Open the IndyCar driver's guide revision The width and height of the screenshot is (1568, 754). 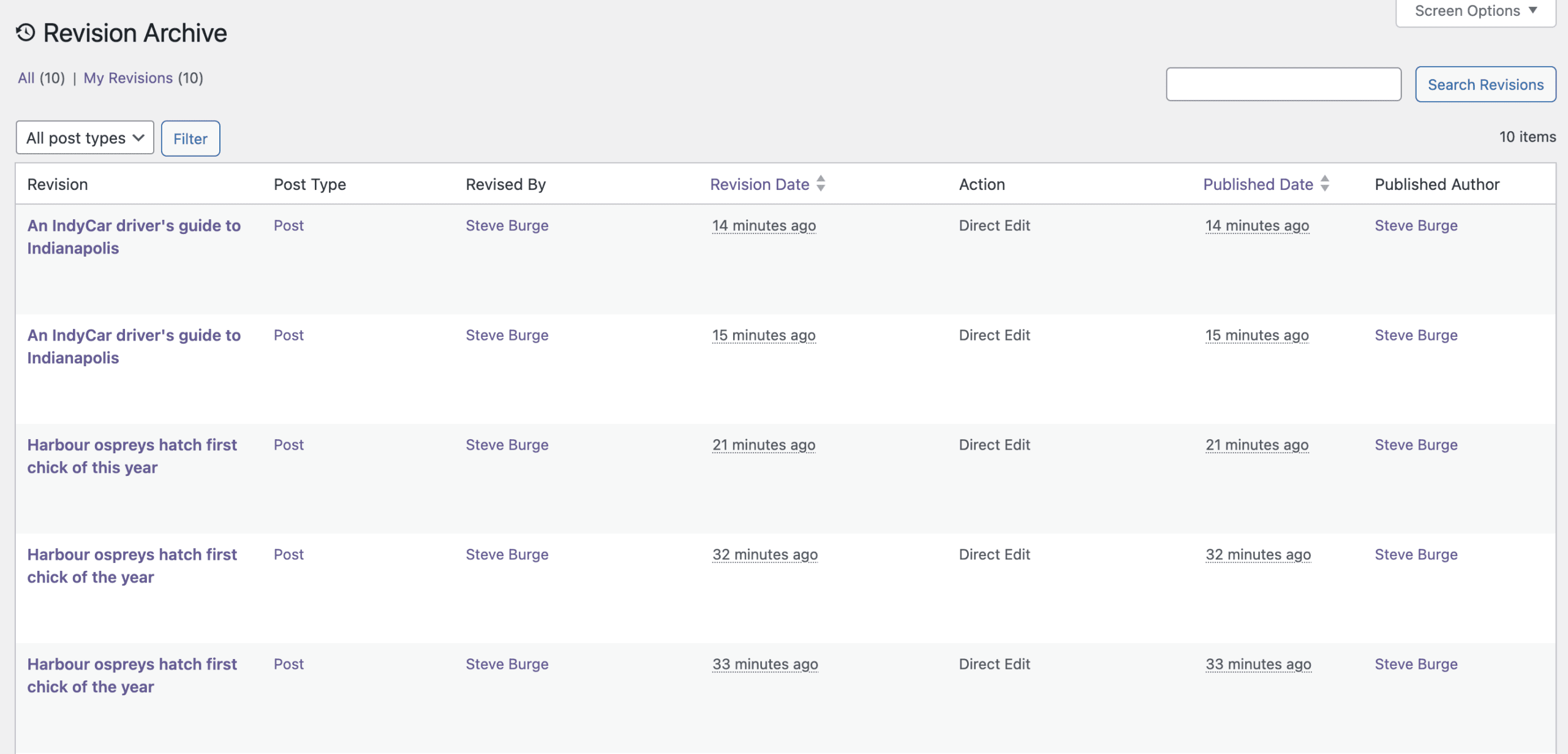pos(134,236)
